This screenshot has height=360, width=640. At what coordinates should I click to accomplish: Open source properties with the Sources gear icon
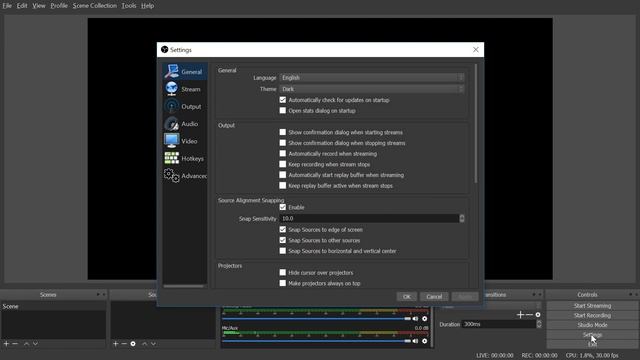click(x=133, y=344)
